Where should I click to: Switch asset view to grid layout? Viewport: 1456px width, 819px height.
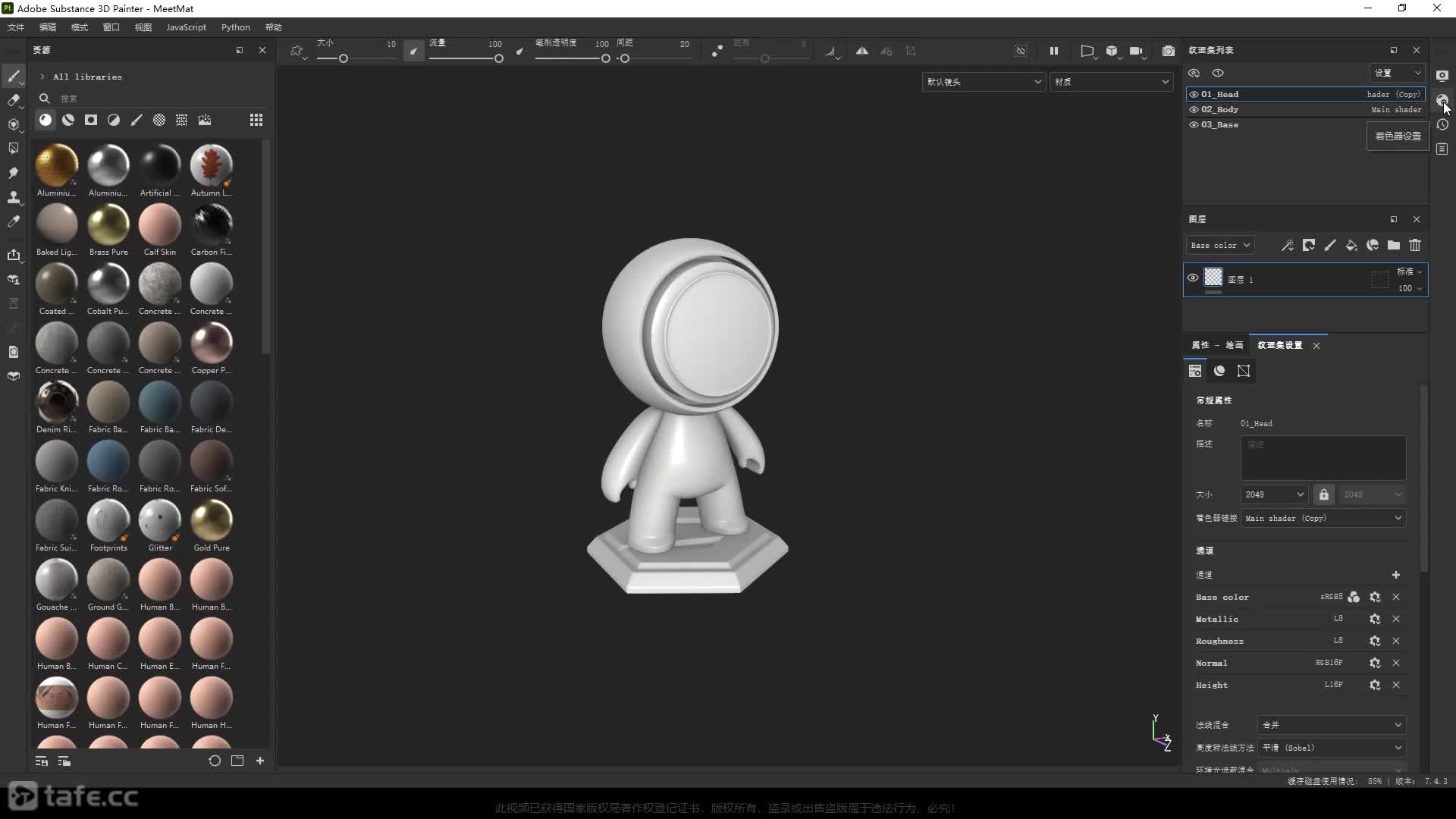[x=256, y=120]
